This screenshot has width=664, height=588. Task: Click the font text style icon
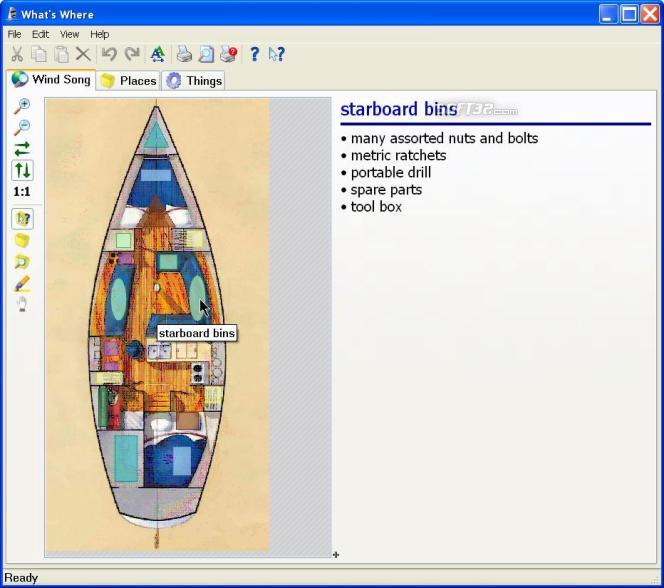(157, 55)
